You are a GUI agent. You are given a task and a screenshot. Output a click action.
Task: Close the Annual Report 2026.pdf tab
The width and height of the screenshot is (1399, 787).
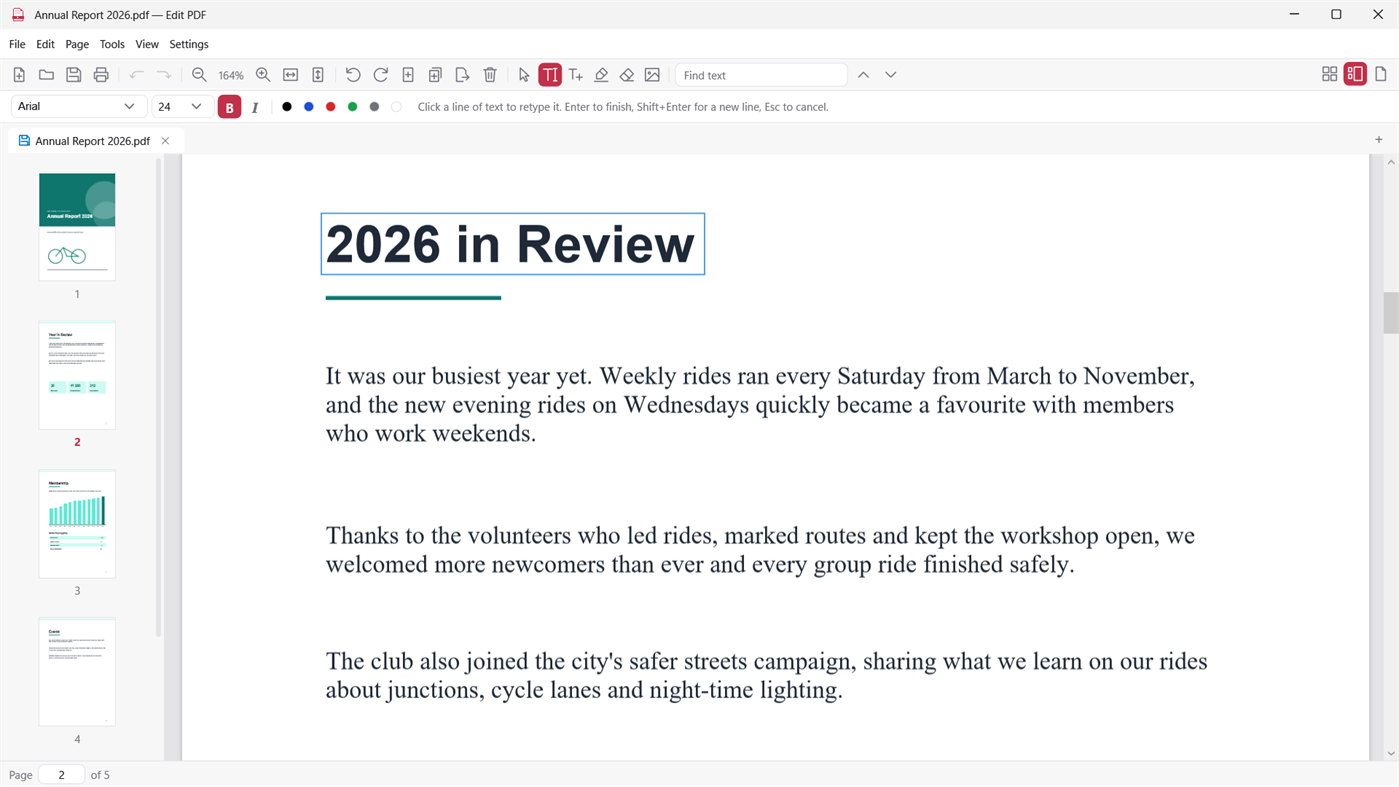tap(165, 141)
